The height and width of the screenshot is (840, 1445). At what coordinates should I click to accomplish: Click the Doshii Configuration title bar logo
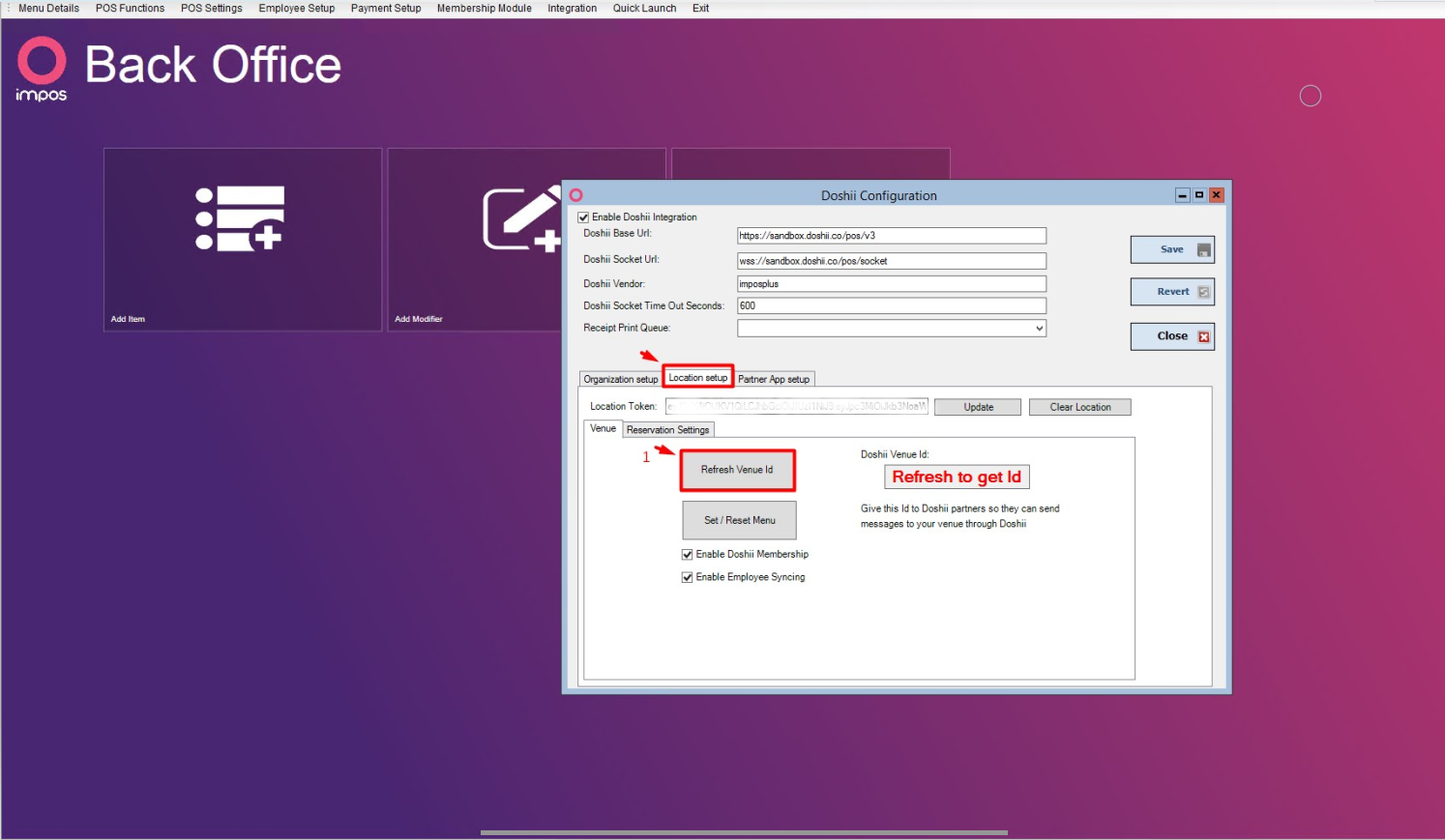click(x=576, y=195)
